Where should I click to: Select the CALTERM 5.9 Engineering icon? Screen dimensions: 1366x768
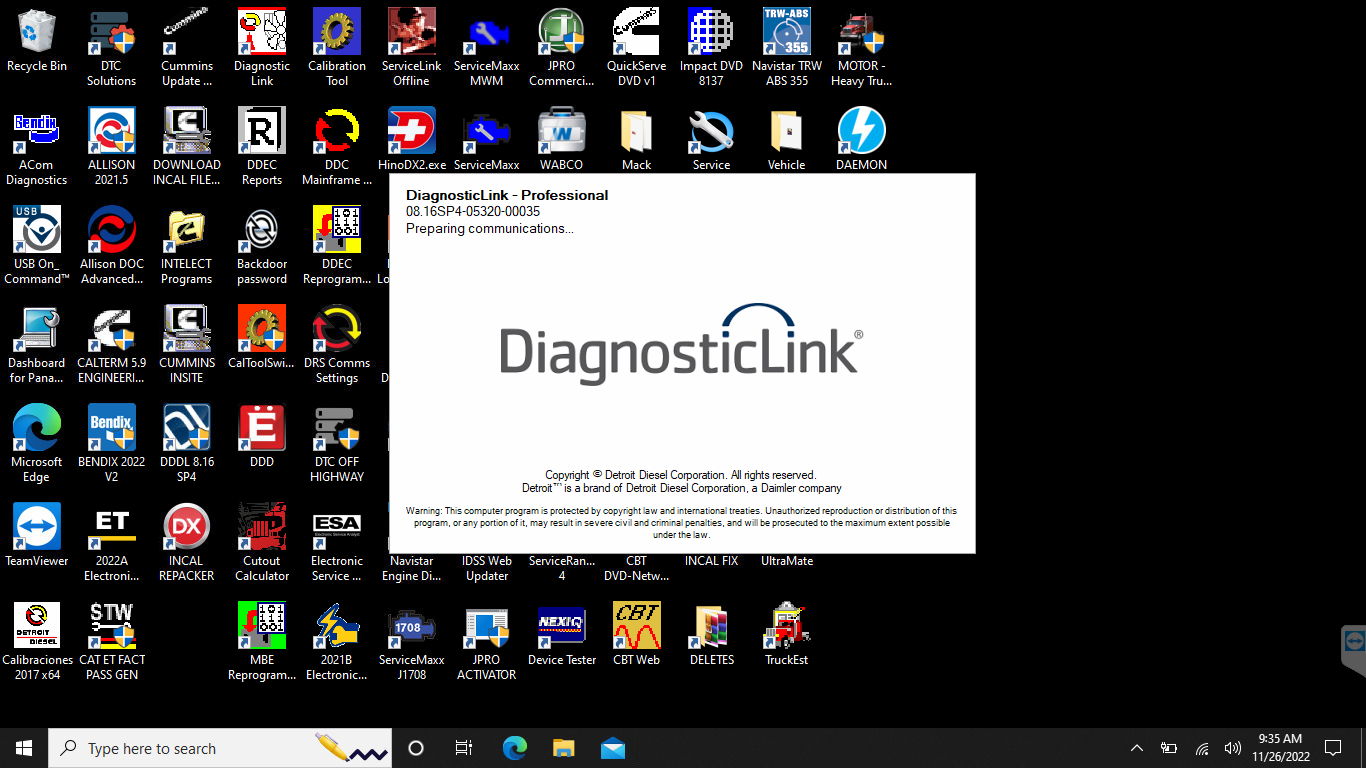pyautogui.click(x=112, y=330)
